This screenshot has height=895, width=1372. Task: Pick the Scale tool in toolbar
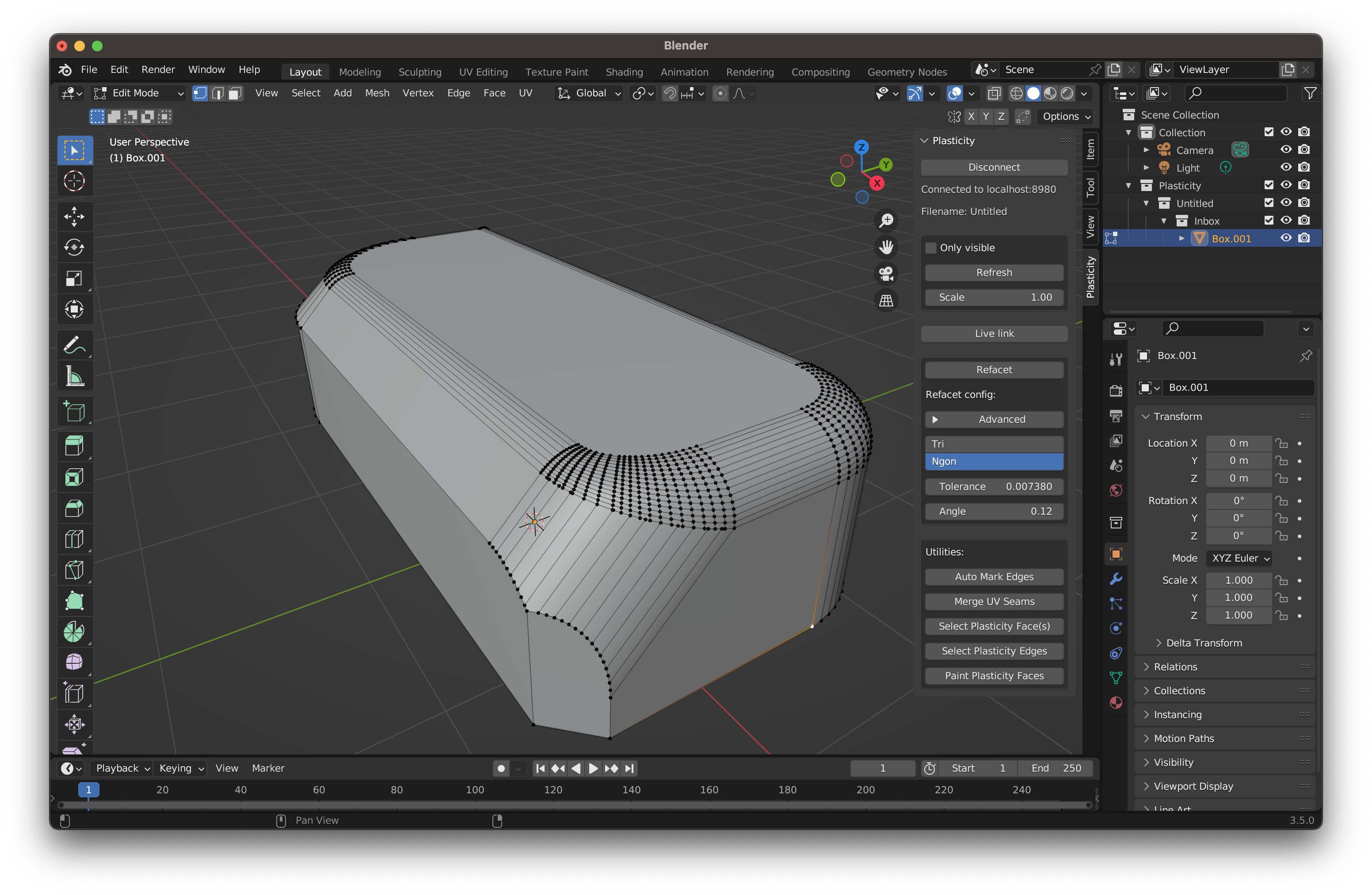point(74,279)
